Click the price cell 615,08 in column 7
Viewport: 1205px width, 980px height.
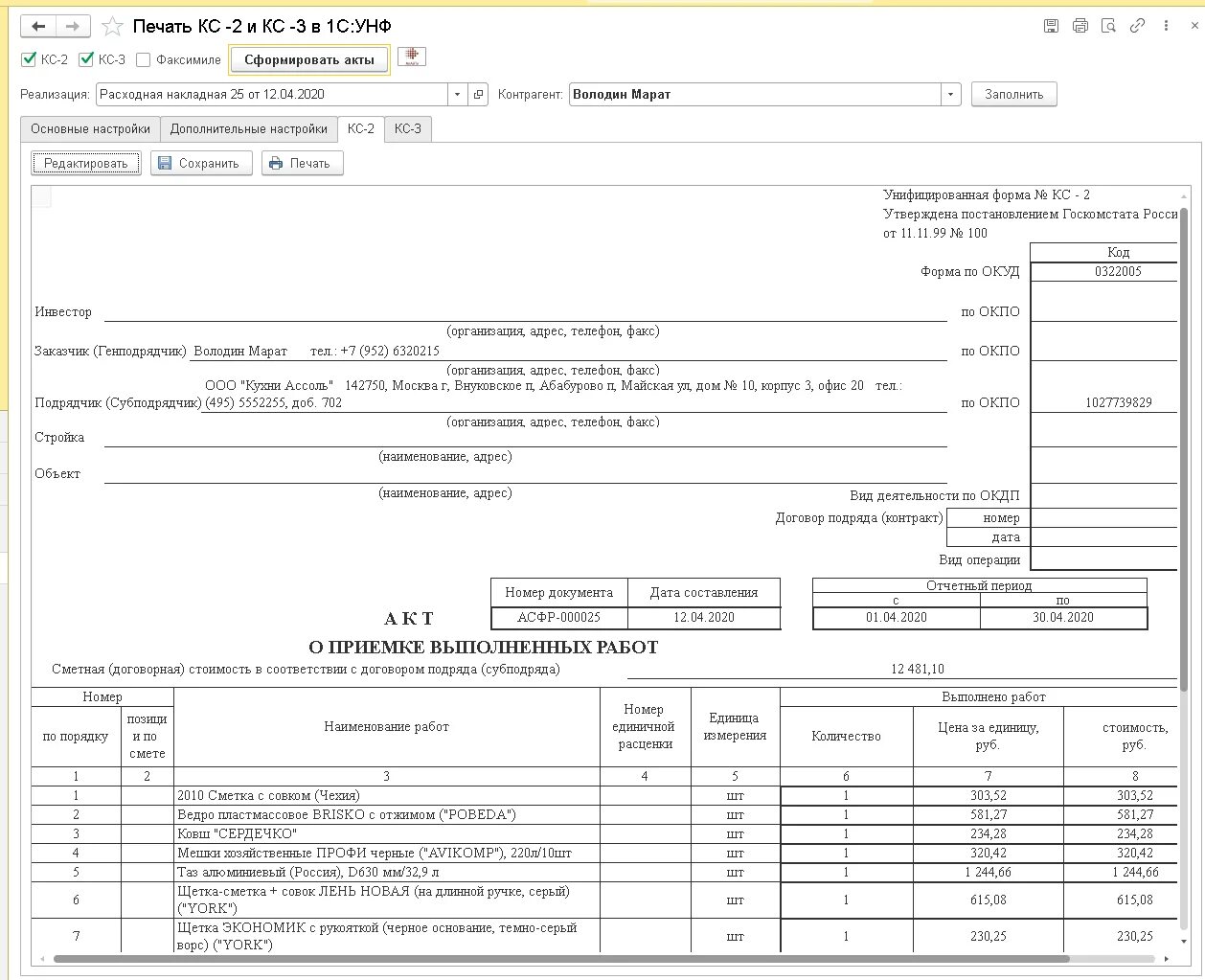coord(988,900)
